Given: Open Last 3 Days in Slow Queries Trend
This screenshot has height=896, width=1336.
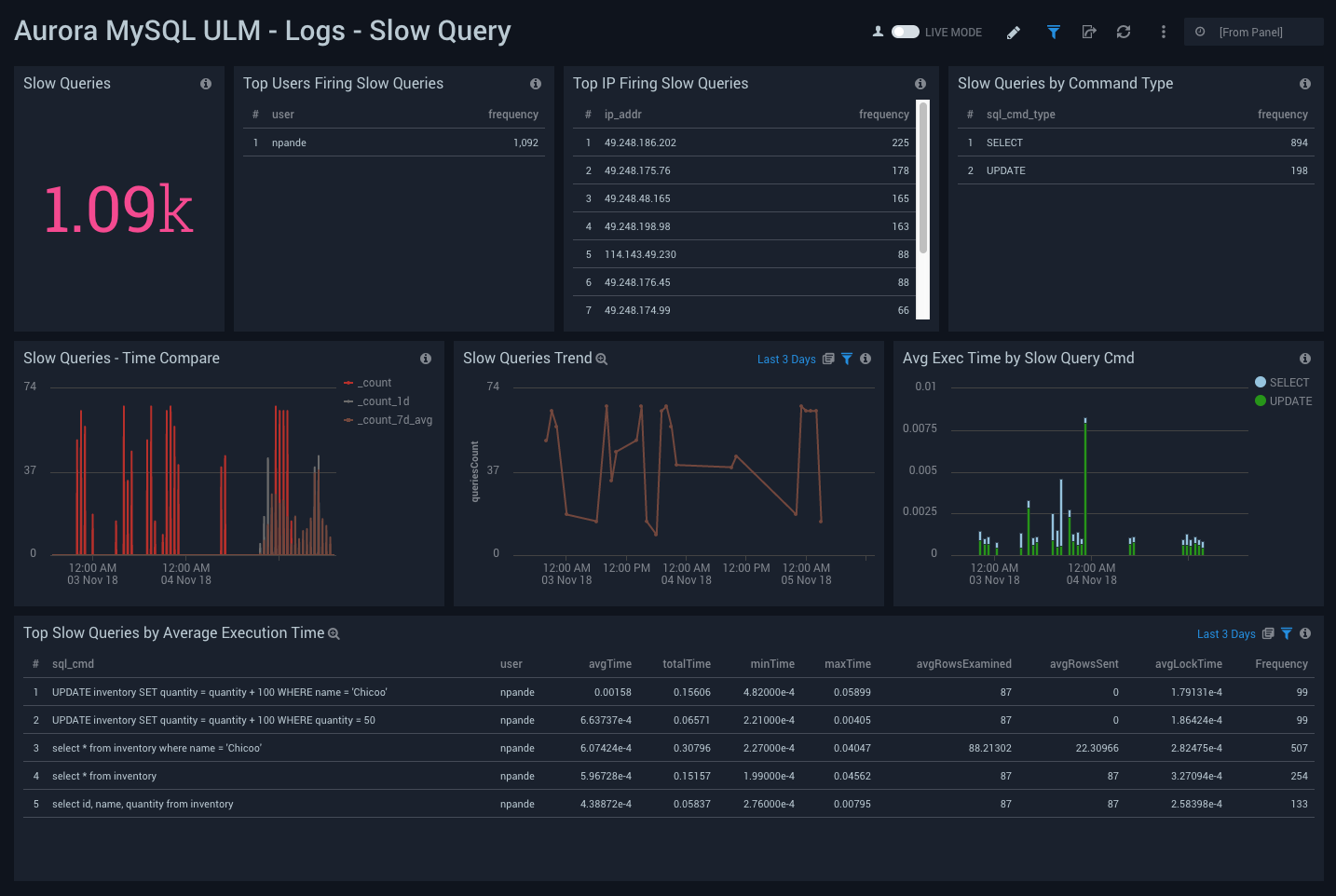Looking at the screenshot, I should (x=785, y=360).
